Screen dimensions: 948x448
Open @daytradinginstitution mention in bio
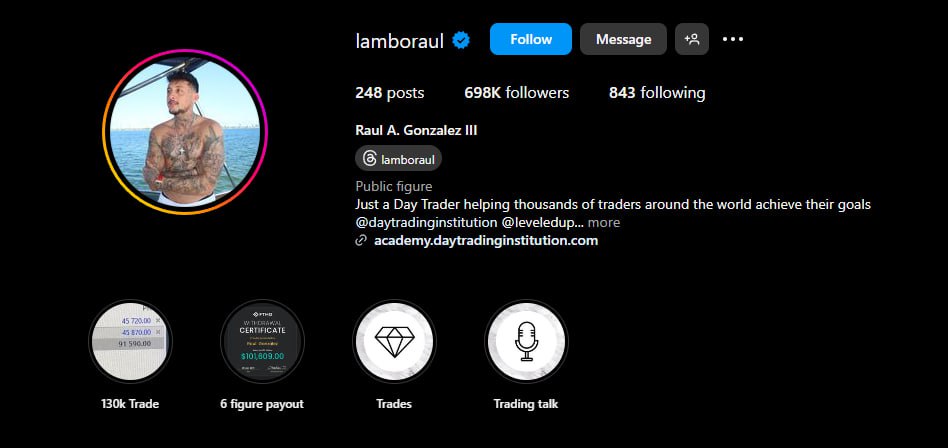coord(426,222)
